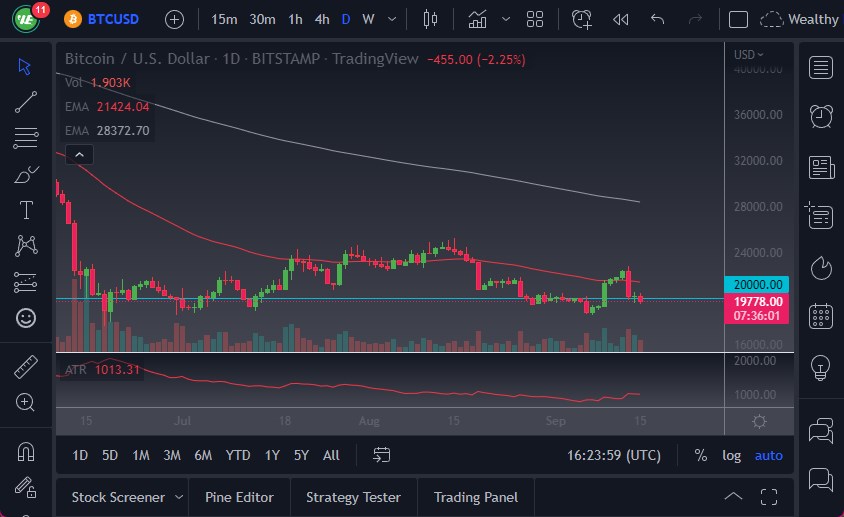Select the trend line drawing tool
Screen dimensions: 844x517
click(26, 101)
